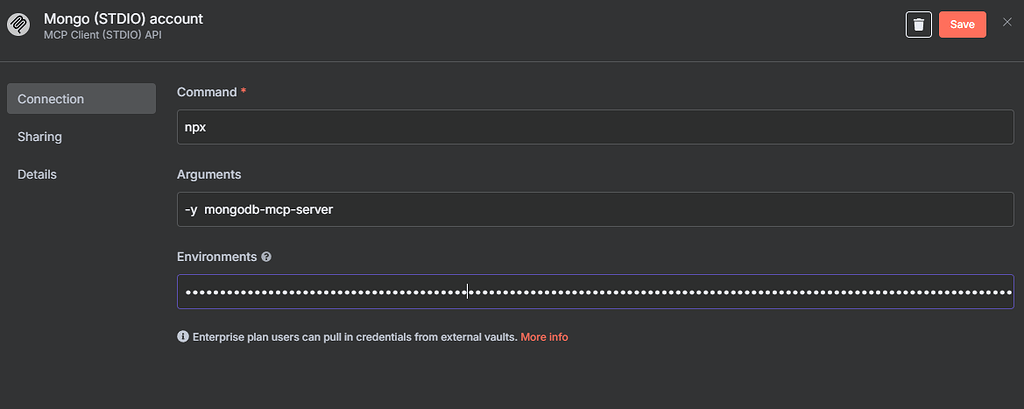Click the Environments field label
1024x409 pixels.
coord(217,257)
